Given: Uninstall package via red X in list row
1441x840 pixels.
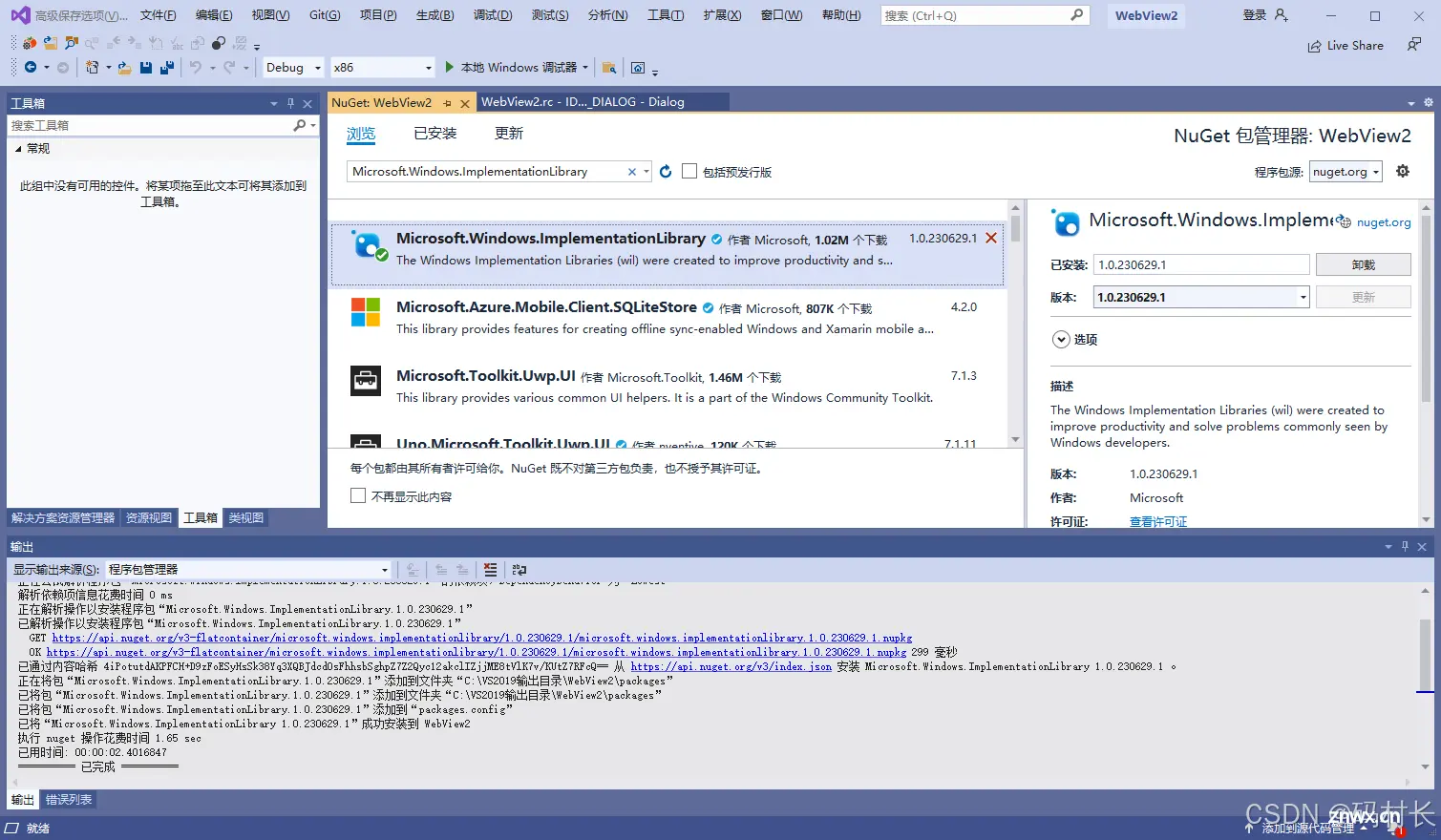Looking at the screenshot, I should pos(991,239).
